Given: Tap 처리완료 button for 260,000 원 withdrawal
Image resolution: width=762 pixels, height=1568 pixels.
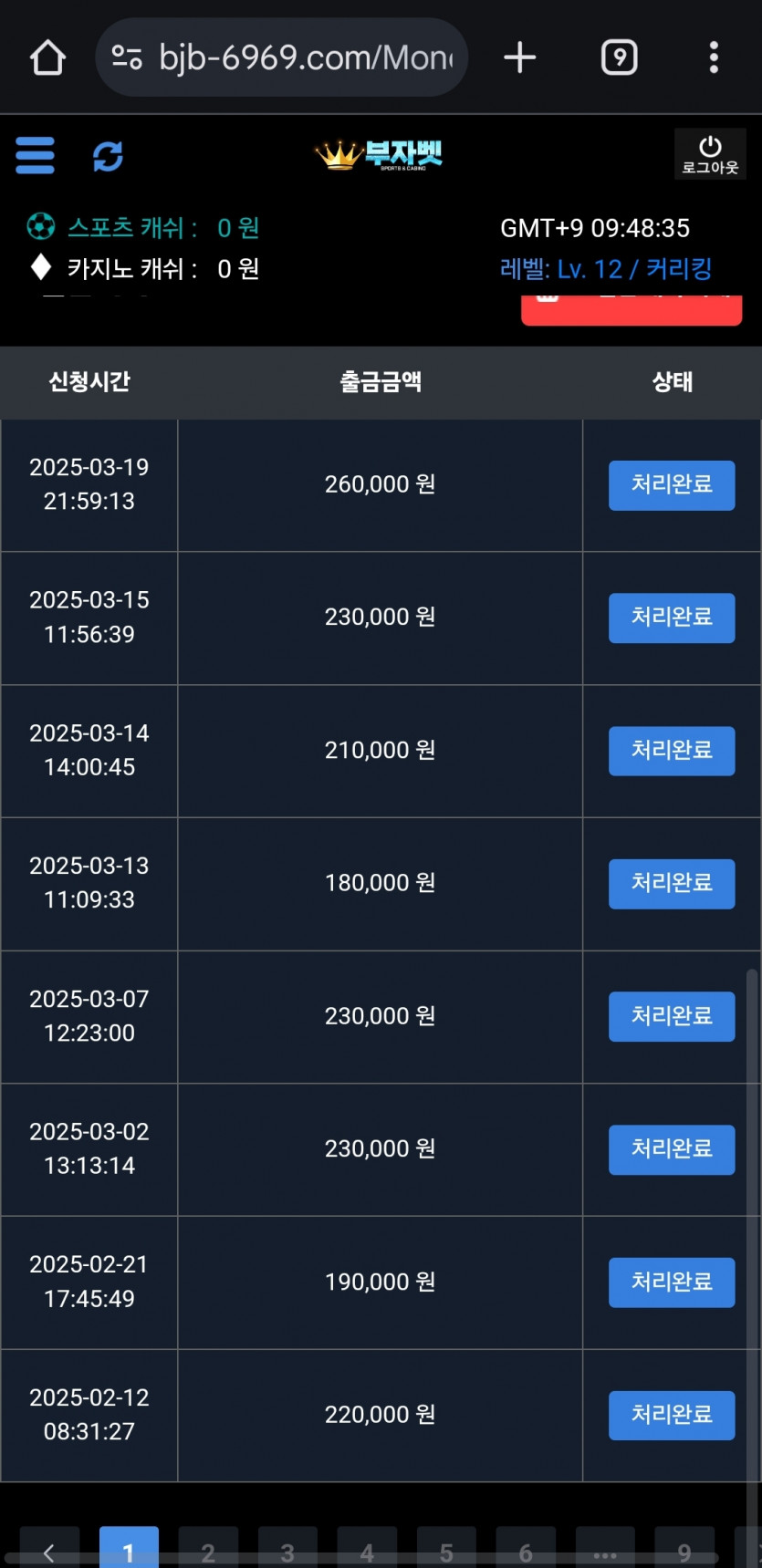Looking at the screenshot, I should (x=672, y=485).
